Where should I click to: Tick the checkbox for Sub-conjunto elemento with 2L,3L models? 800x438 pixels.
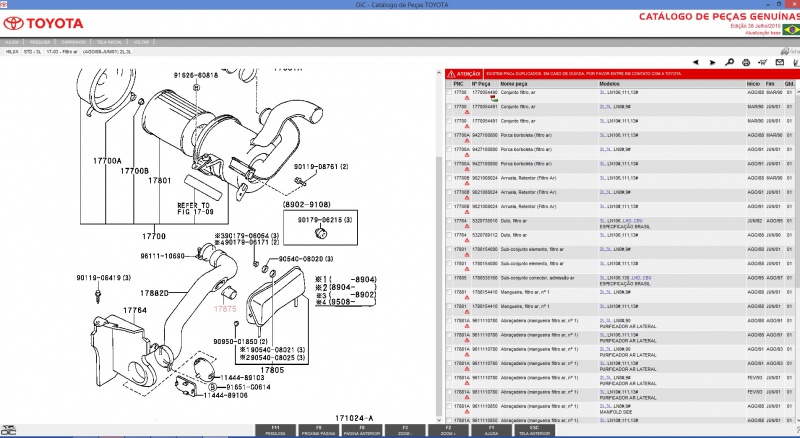coord(449,250)
